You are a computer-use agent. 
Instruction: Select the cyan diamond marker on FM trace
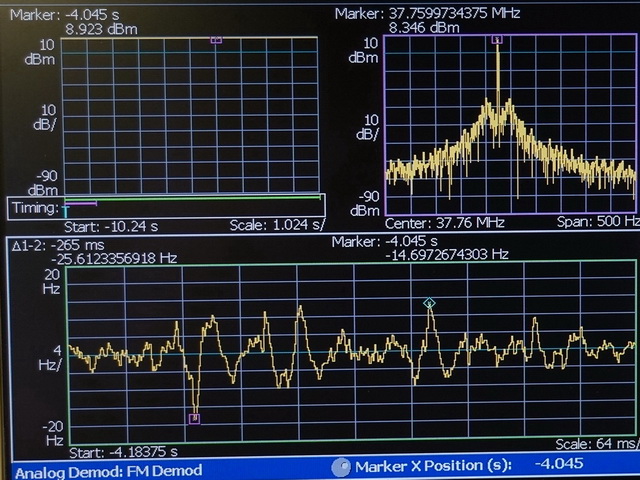coord(429,303)
